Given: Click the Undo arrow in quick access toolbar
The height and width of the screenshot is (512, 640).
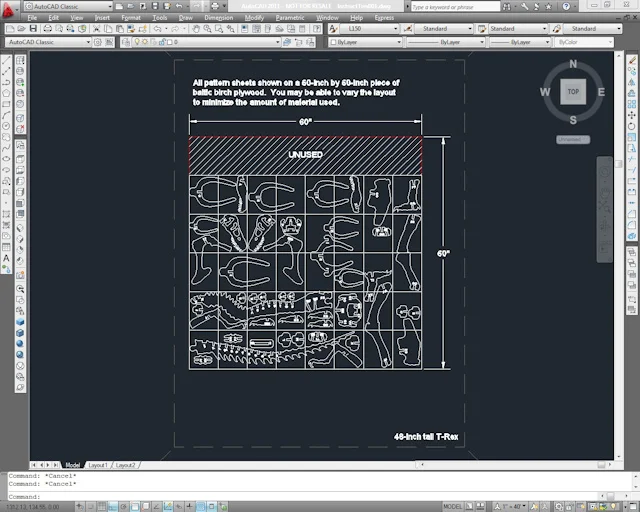Looking at the screenshot, I should [x=179, y=6].
